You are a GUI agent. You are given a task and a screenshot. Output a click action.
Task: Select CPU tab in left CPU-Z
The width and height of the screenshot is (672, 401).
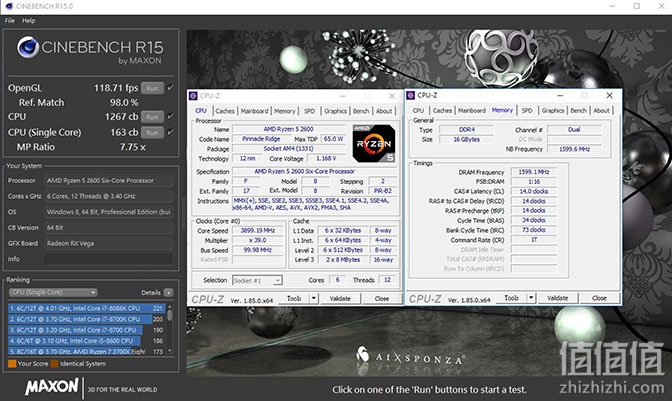point(201,111)
